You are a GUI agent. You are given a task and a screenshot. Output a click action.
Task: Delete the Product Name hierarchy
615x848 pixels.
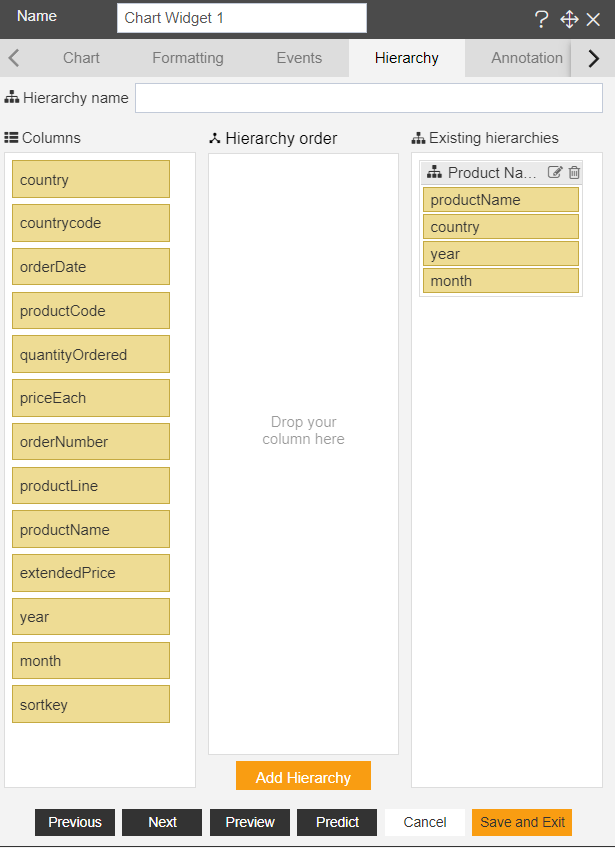coord(574,173)
